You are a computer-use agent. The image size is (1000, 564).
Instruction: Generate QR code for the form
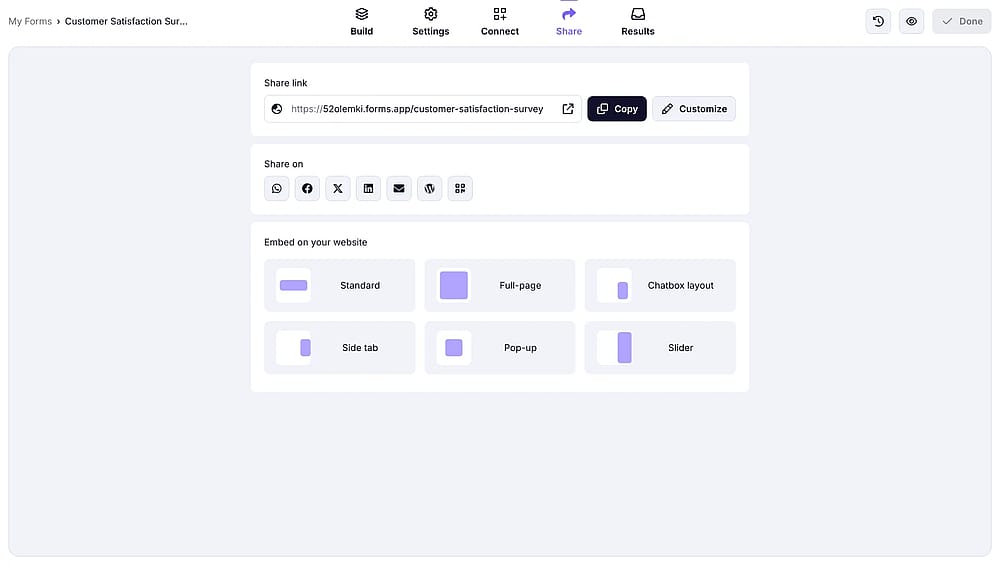460,189
